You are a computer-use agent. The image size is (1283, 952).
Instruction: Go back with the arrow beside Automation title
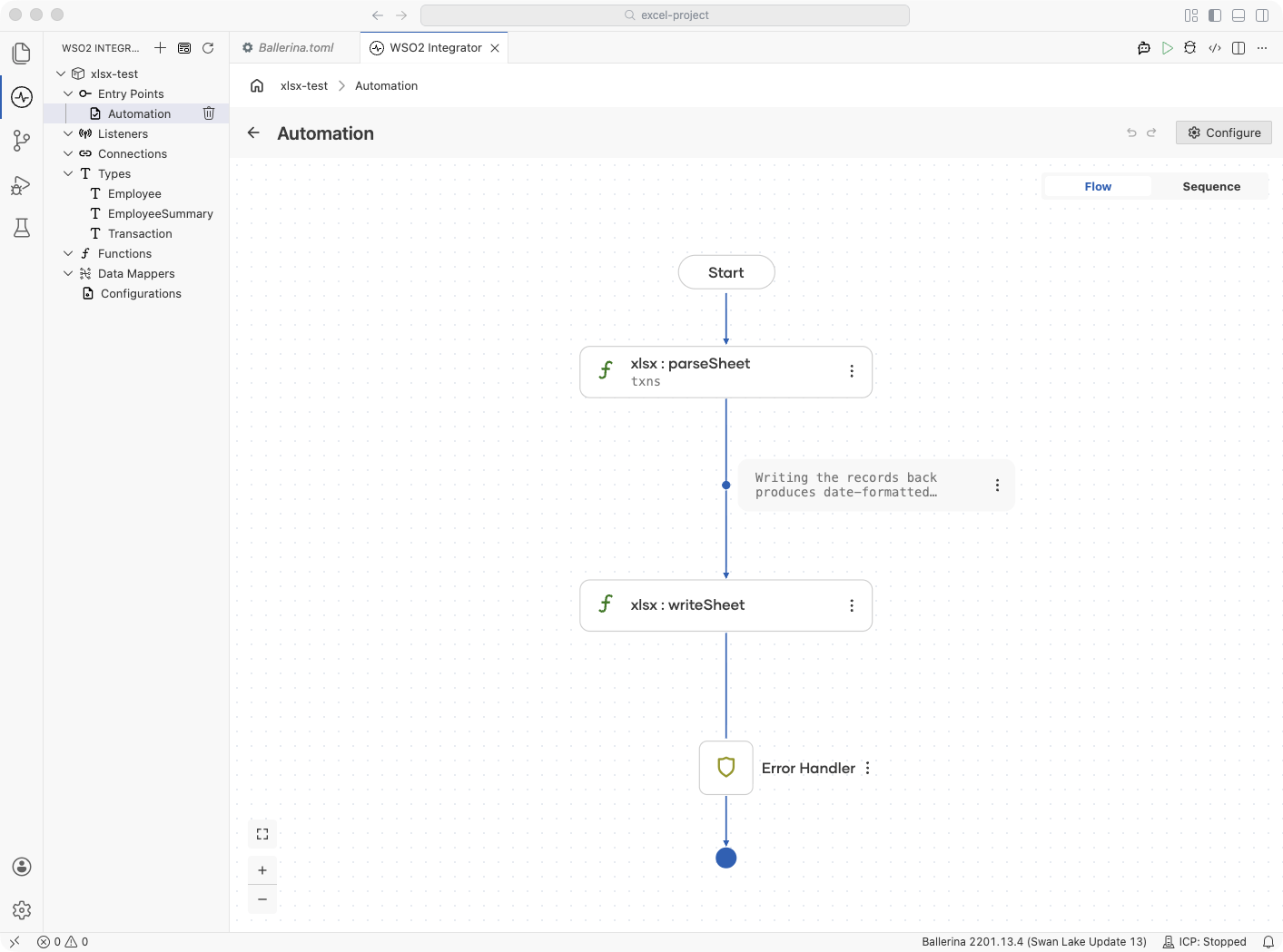(x=253, y=132)
